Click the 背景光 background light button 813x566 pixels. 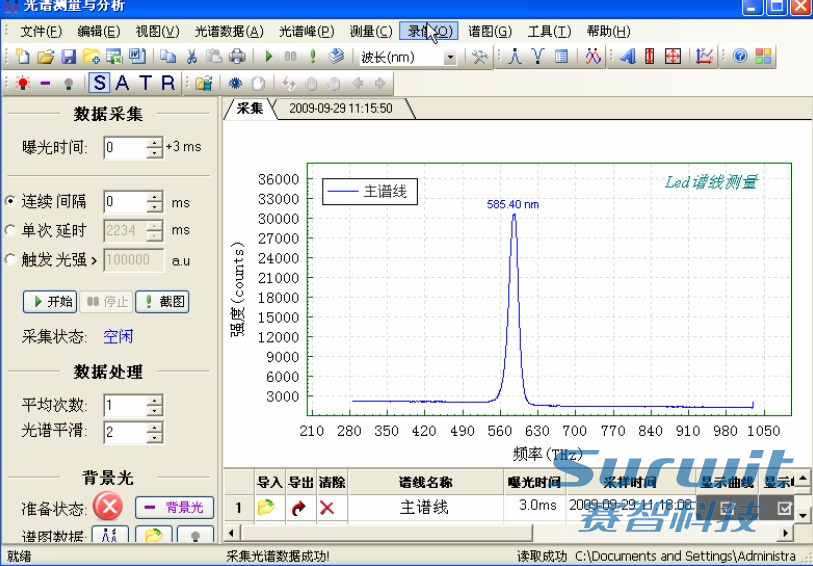click(x=174, y=507)
